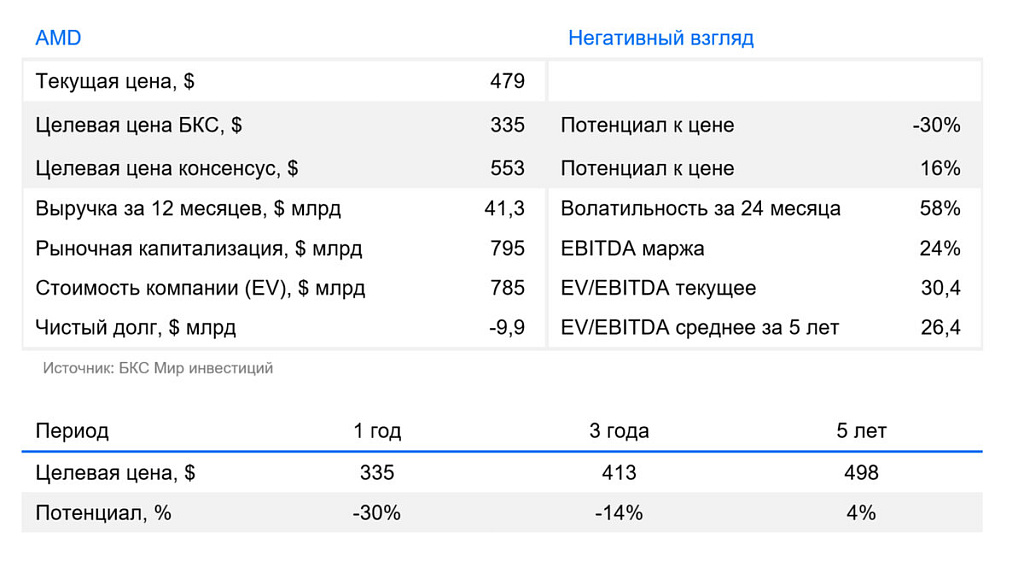Click the Источник: БКС Мир инвестиций caption
The image size is (1024, 579).
(158, 368)
